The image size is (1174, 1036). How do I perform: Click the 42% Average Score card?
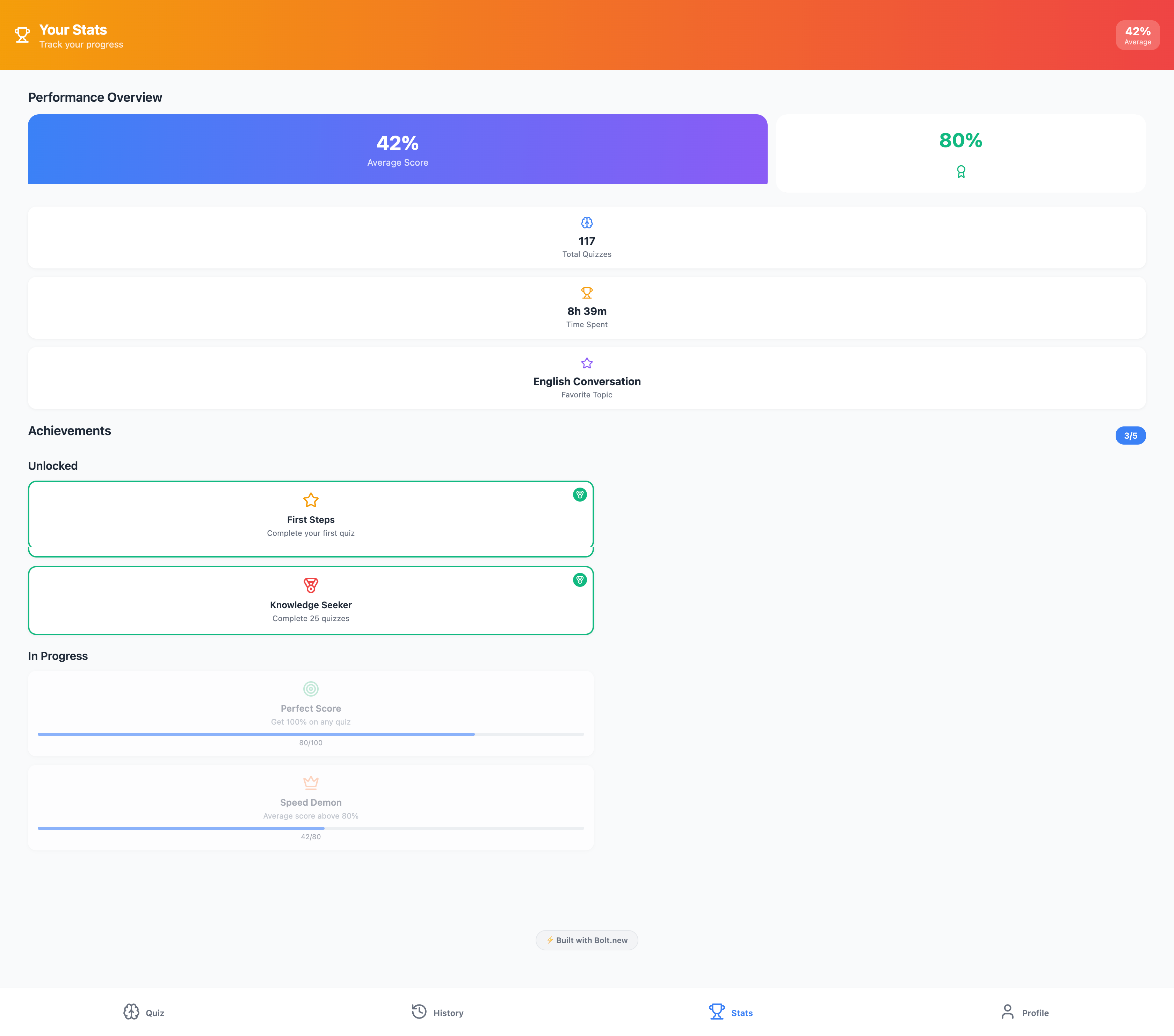pos(398,149)
